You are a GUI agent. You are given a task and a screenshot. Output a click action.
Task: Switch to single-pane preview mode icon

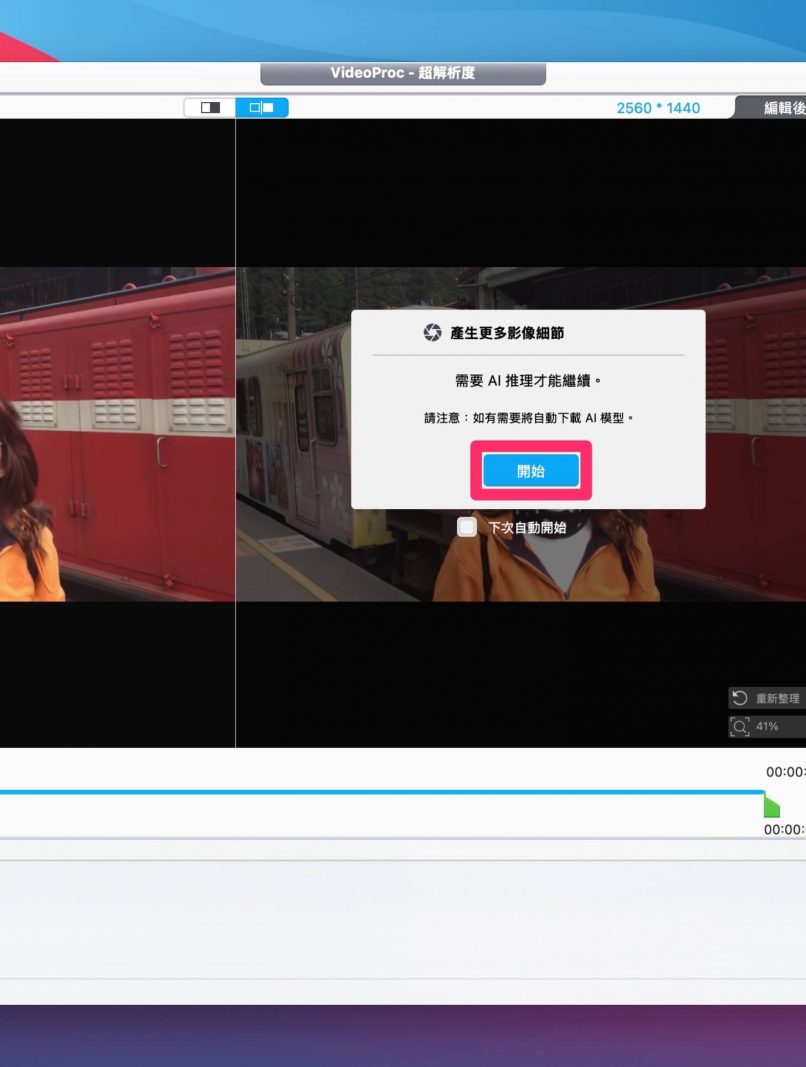point(210,107)
